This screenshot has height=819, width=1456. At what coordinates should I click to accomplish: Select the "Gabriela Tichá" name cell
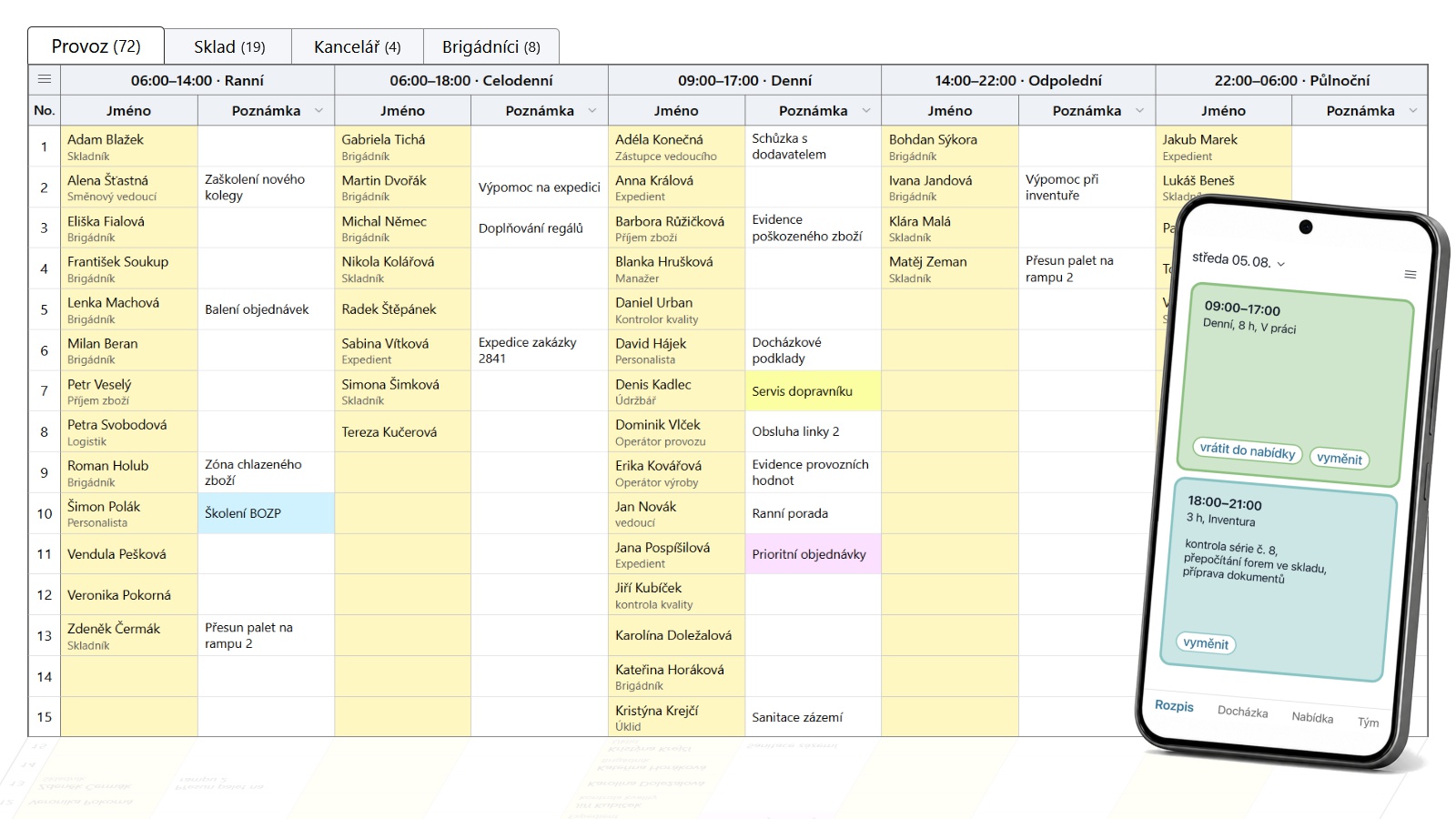(x=402, y=147)
